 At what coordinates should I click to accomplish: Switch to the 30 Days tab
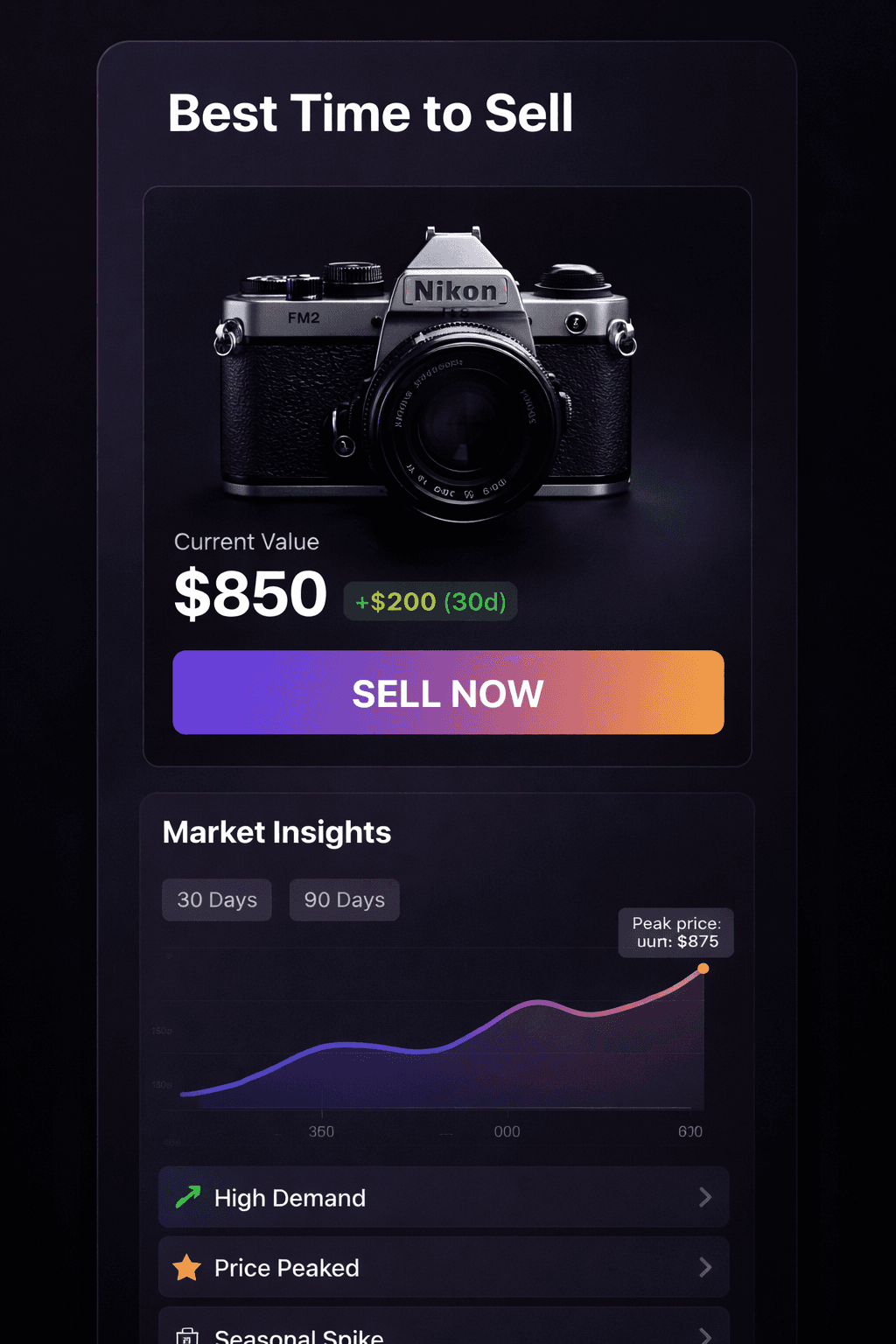(217, 899)
